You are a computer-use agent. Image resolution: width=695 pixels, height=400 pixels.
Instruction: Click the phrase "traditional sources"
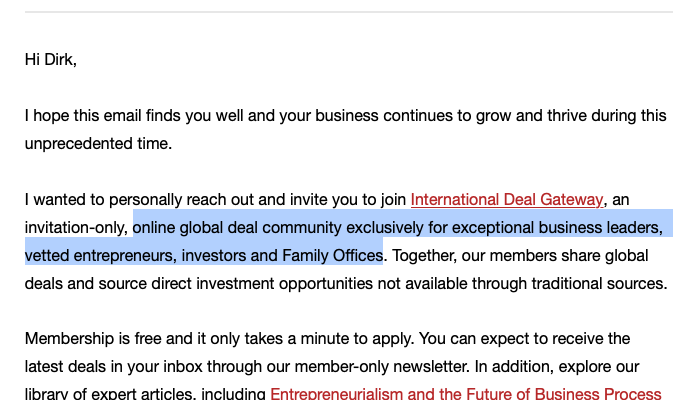coord(598,283)
